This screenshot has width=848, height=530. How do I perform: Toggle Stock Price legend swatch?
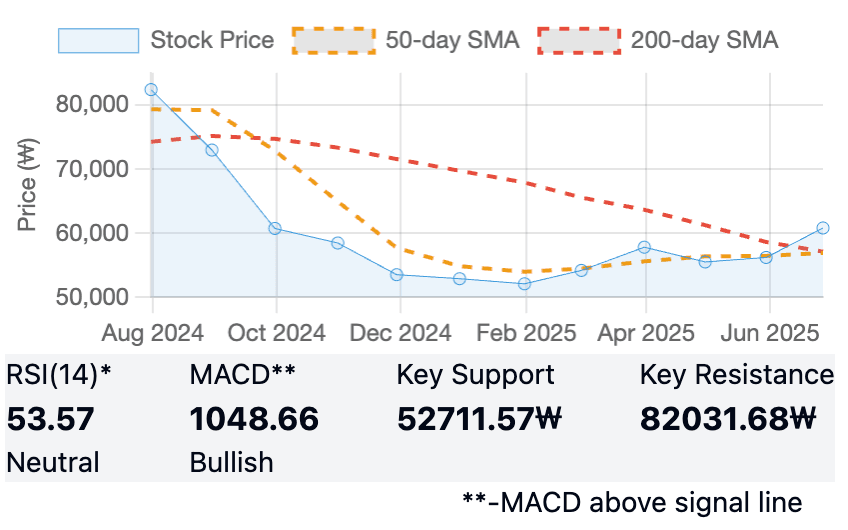(98, 40)
